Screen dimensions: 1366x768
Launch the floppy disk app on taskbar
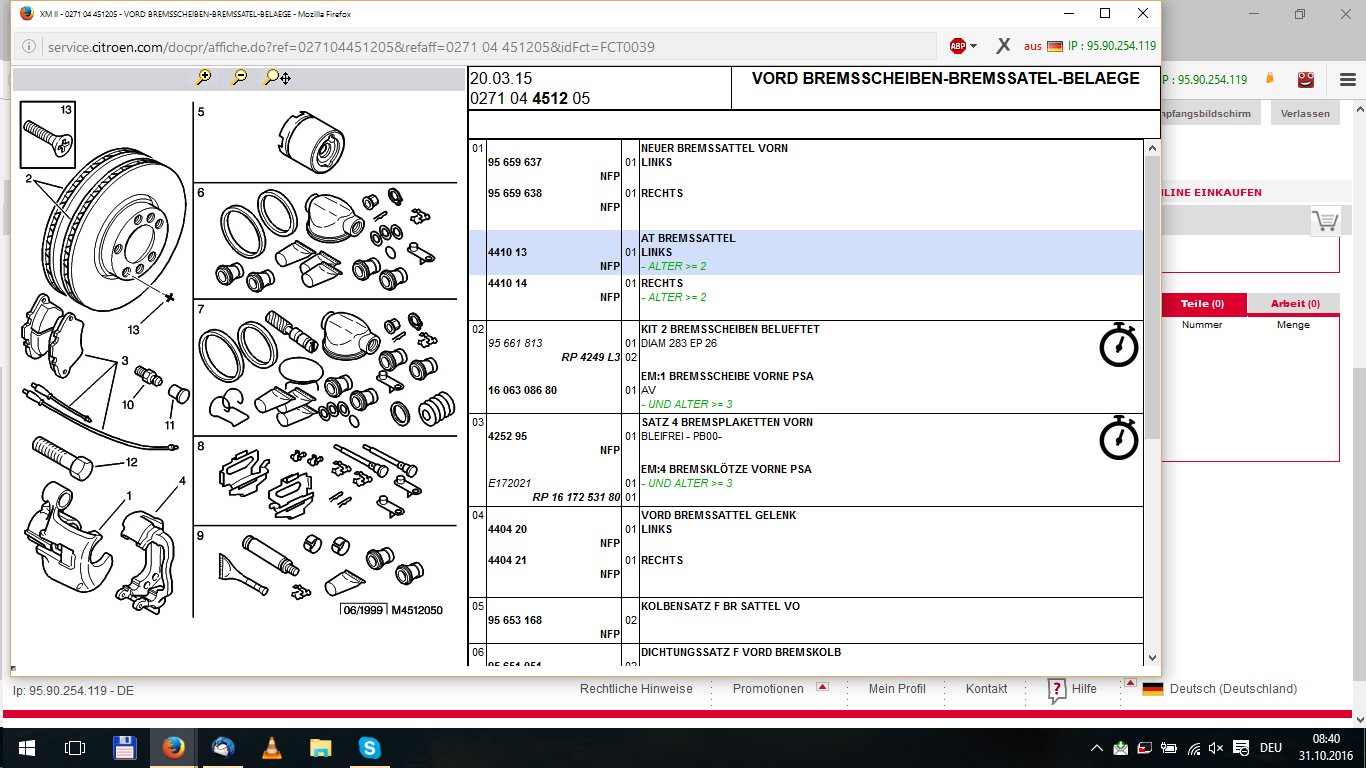point(124,747)
